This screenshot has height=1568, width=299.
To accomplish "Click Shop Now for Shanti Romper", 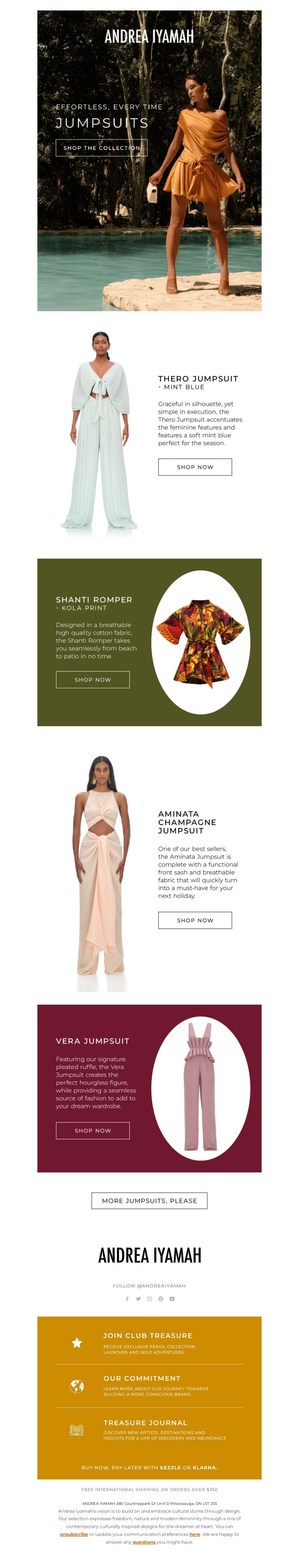I will click(93, 679).
